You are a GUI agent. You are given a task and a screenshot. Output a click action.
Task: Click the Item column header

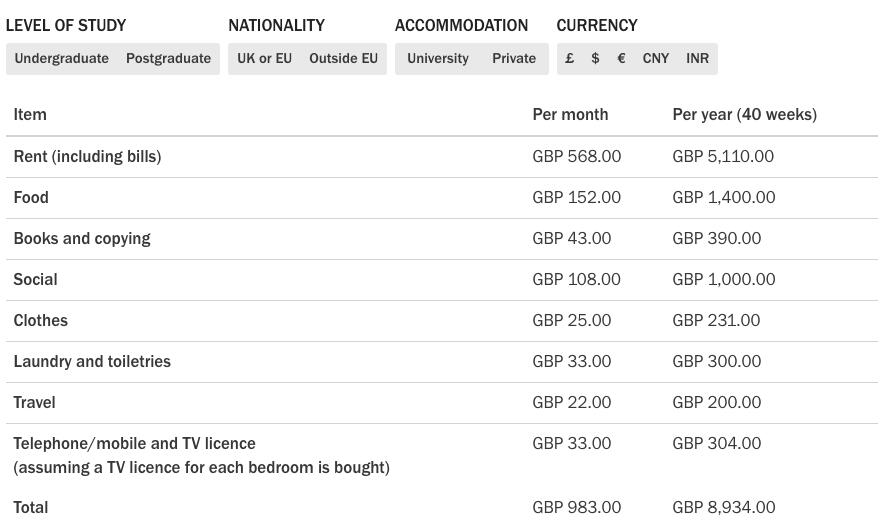pyautogui.click(x=30, y=115)
